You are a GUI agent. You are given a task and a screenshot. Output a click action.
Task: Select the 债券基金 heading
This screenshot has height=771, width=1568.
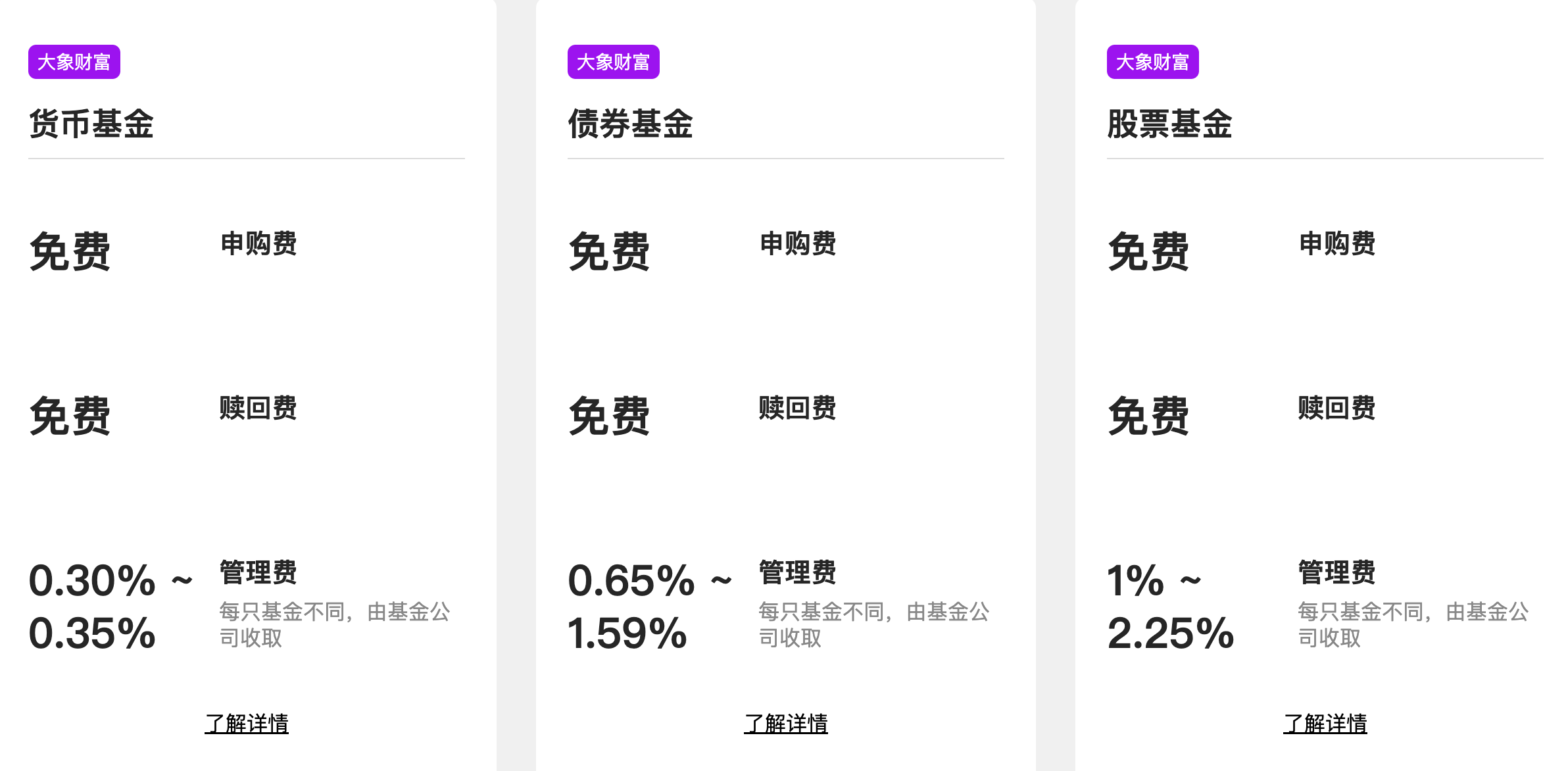(631, 124)
